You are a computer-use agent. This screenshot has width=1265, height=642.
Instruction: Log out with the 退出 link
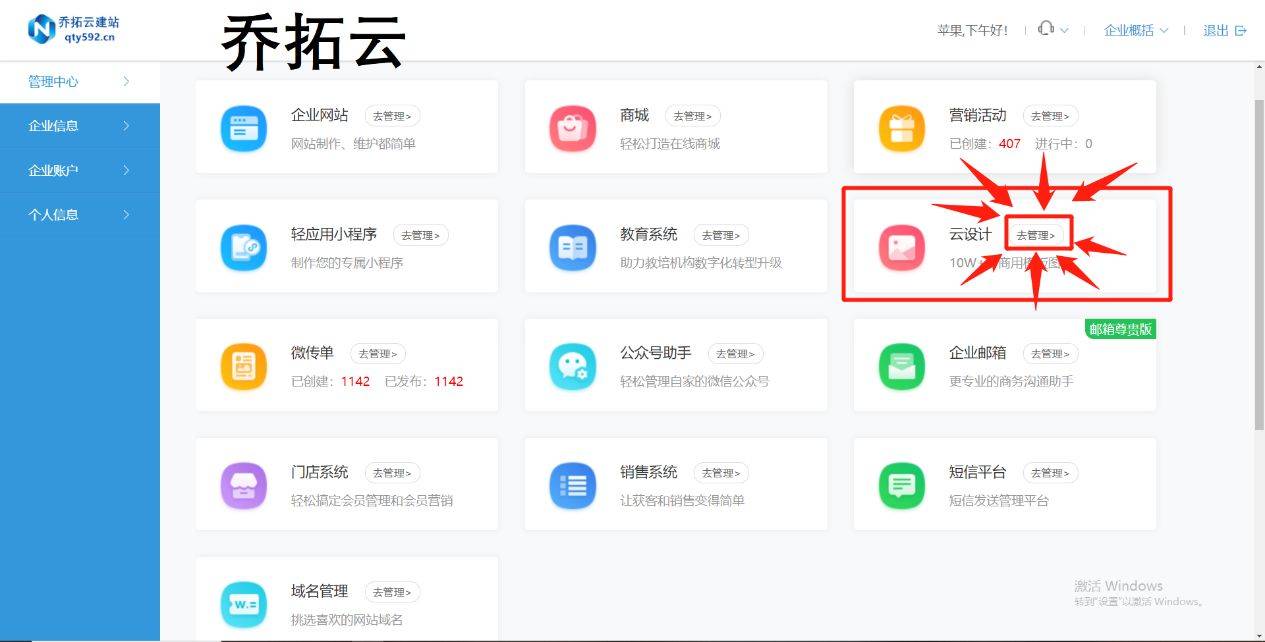click(x=1225, y=30)
